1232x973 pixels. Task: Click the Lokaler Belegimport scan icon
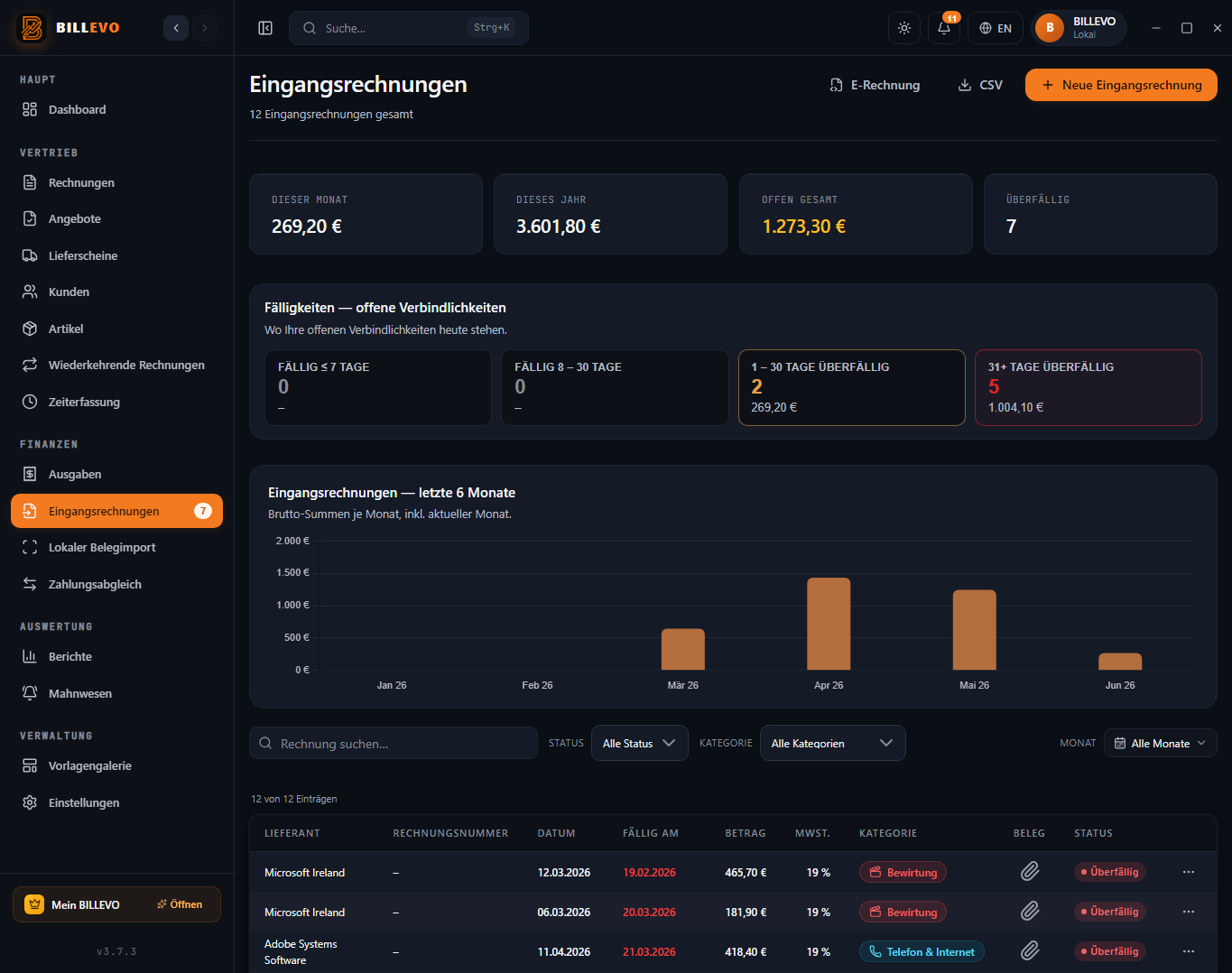[30, 547]
